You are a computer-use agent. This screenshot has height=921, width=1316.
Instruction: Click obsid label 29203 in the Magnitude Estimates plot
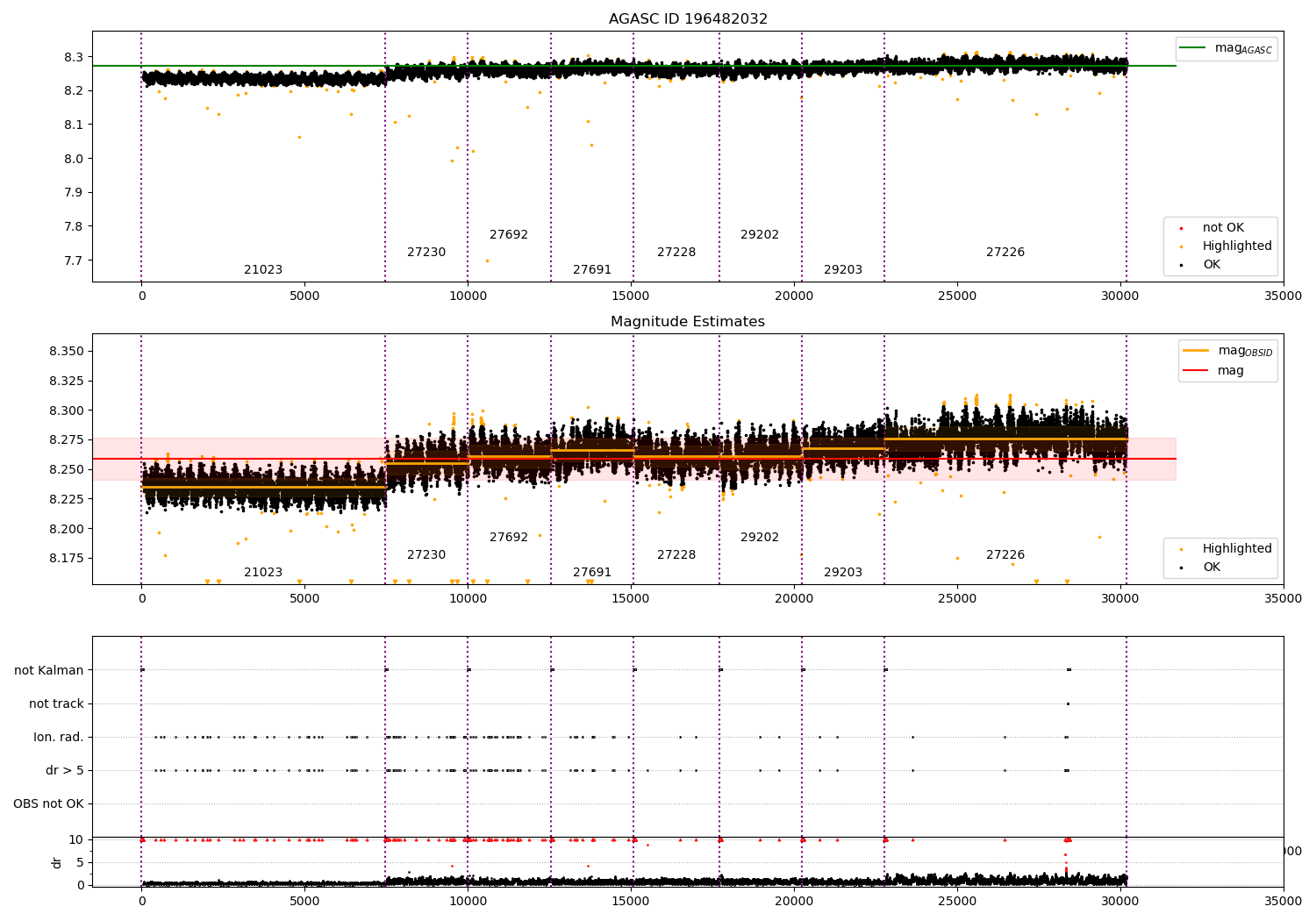point(843,573)
